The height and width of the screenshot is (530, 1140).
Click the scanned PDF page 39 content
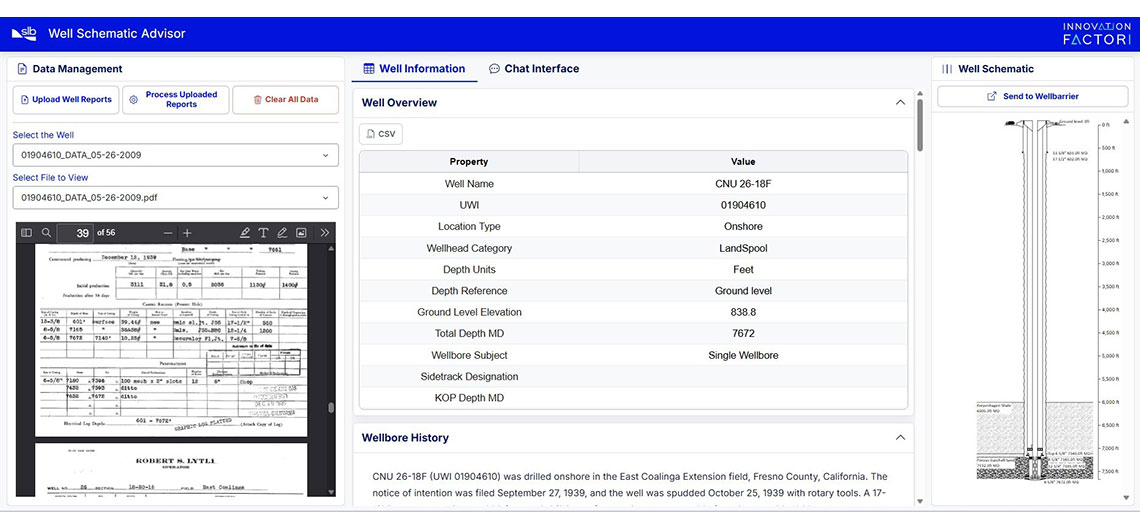click(x=171, y=340)
